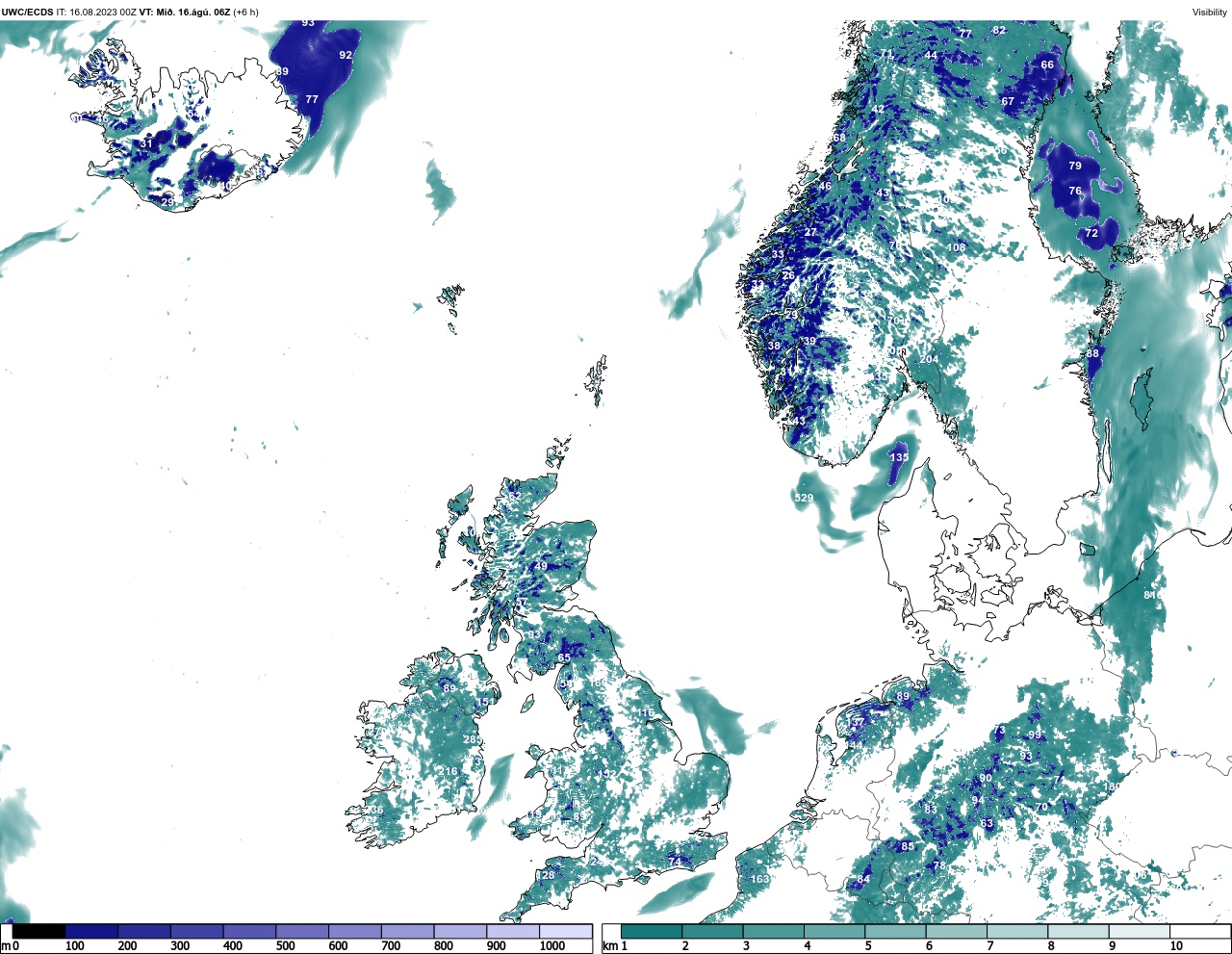Pick the 9–10 km palest legend swatch
The image size is (1232, 954).
tap(1139, 931)
